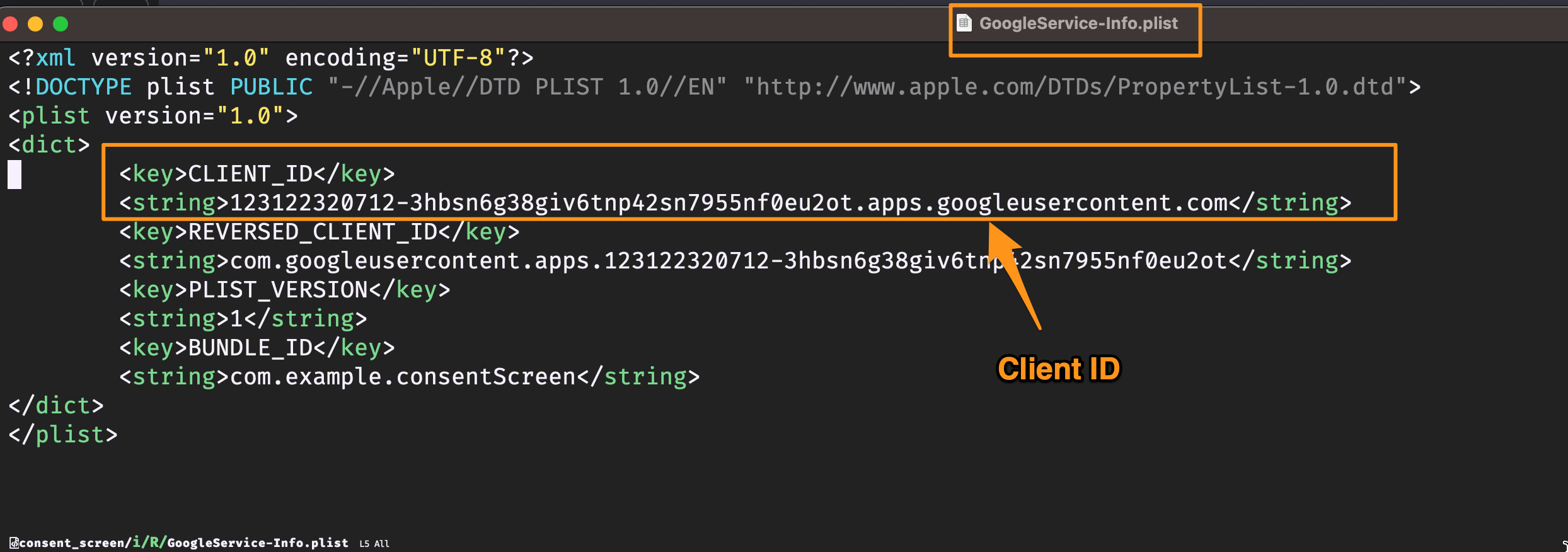Click the PropertyList-1.0.dtd URL text

(x=1075, y=87)
